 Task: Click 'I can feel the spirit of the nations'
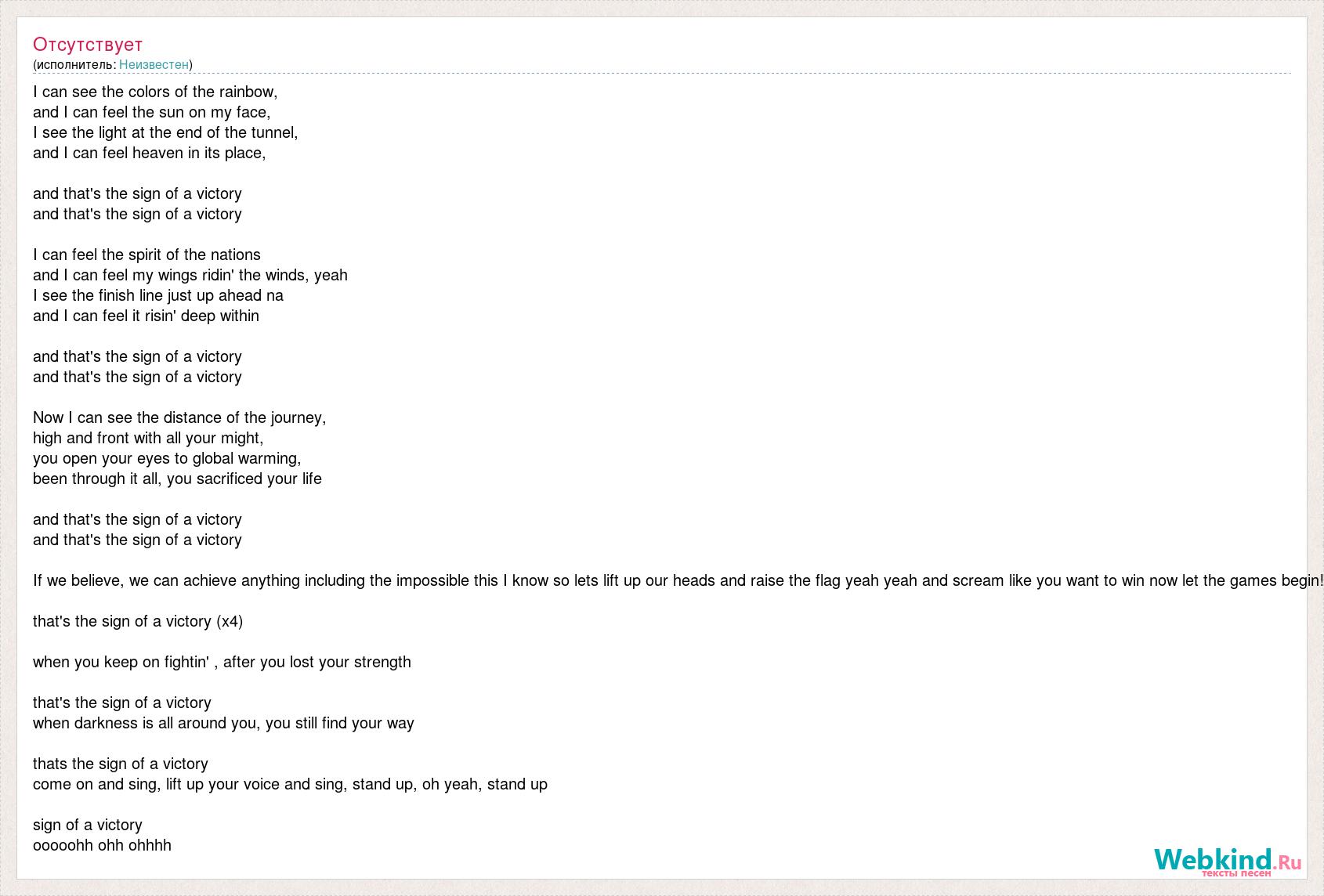(147, 255)
